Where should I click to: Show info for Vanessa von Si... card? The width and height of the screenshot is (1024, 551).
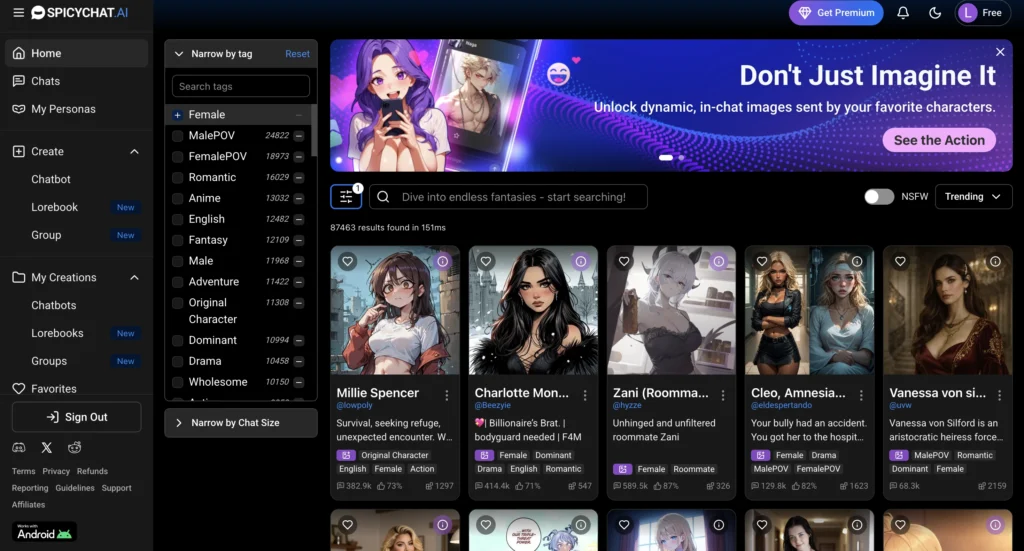point(995,261)
